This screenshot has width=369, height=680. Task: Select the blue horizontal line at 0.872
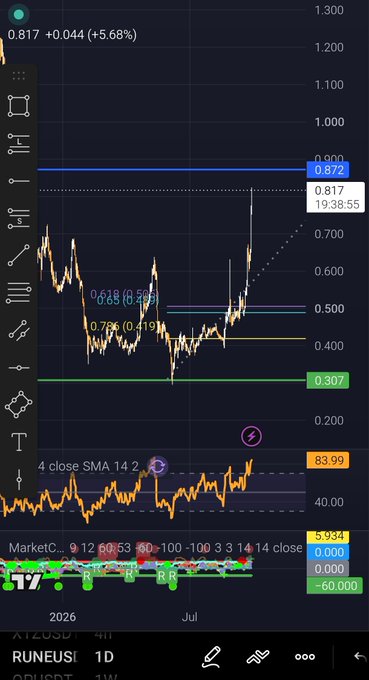pyautogui.click(x=172, y=169)
